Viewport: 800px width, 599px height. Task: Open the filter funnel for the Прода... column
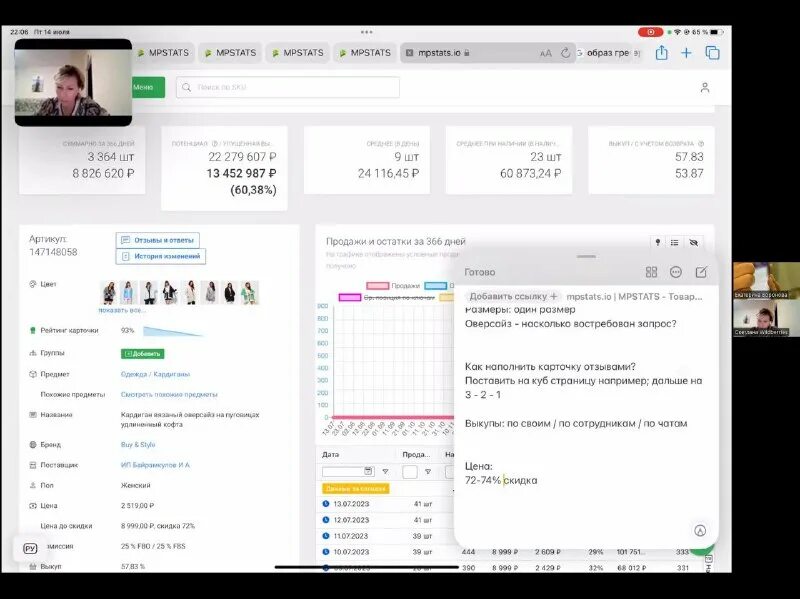click(x=428, y=472)
